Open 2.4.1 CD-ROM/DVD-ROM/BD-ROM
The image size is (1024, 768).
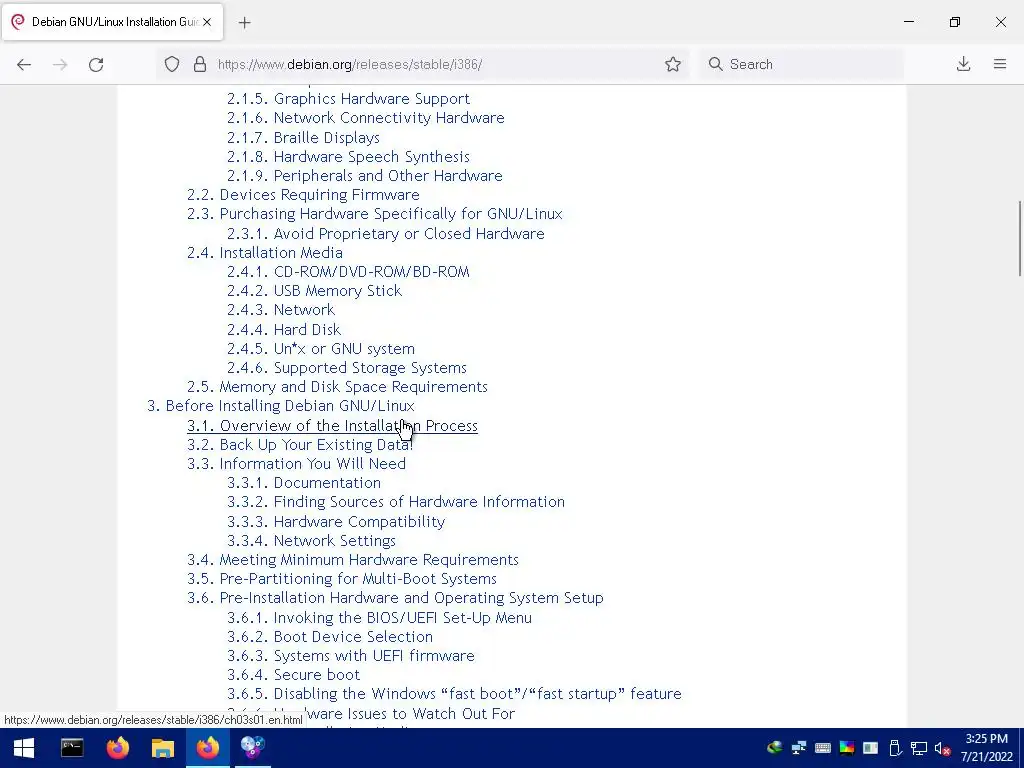[348, 272]
